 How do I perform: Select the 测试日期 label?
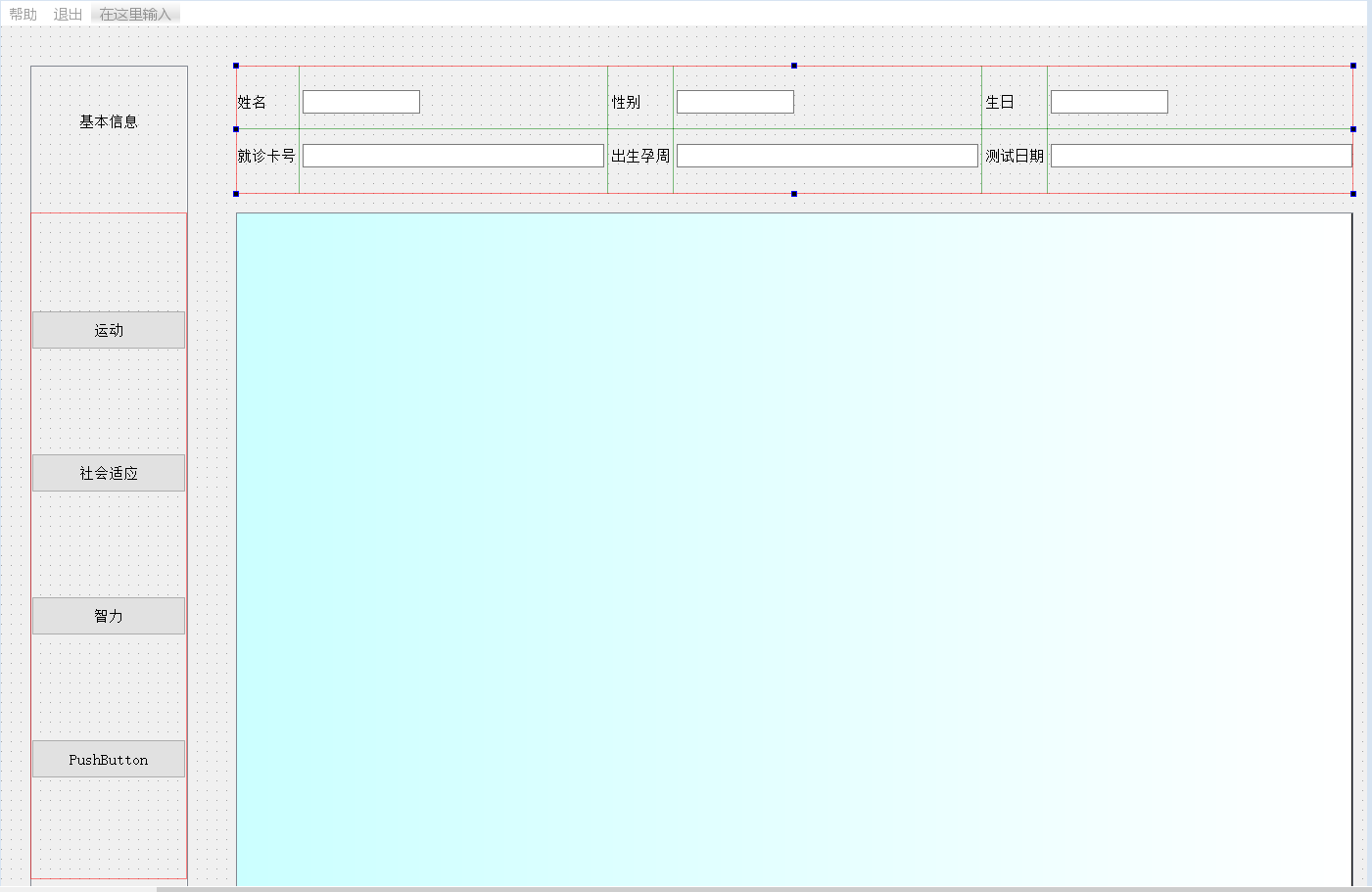(1015, 156)
